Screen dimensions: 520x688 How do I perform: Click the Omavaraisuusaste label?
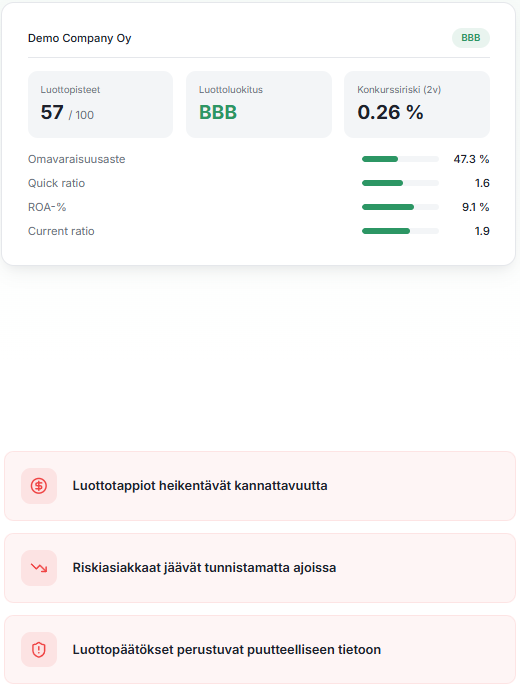76,159
